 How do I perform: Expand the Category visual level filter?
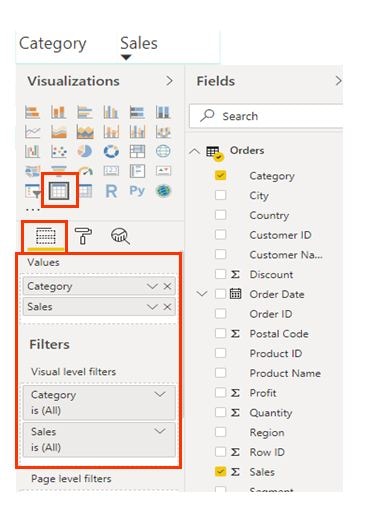pyautogui.click(x=160, y=395)
